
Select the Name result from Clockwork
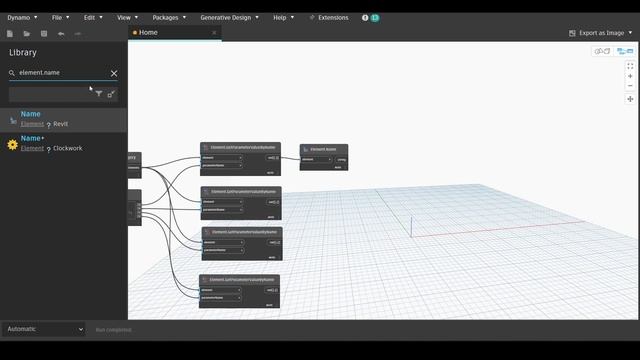click(64, 144)
